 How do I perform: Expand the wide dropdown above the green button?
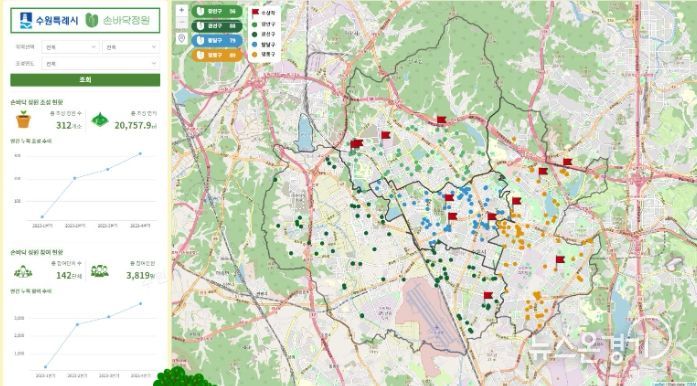pyautogui.click(x=100, y=64)
